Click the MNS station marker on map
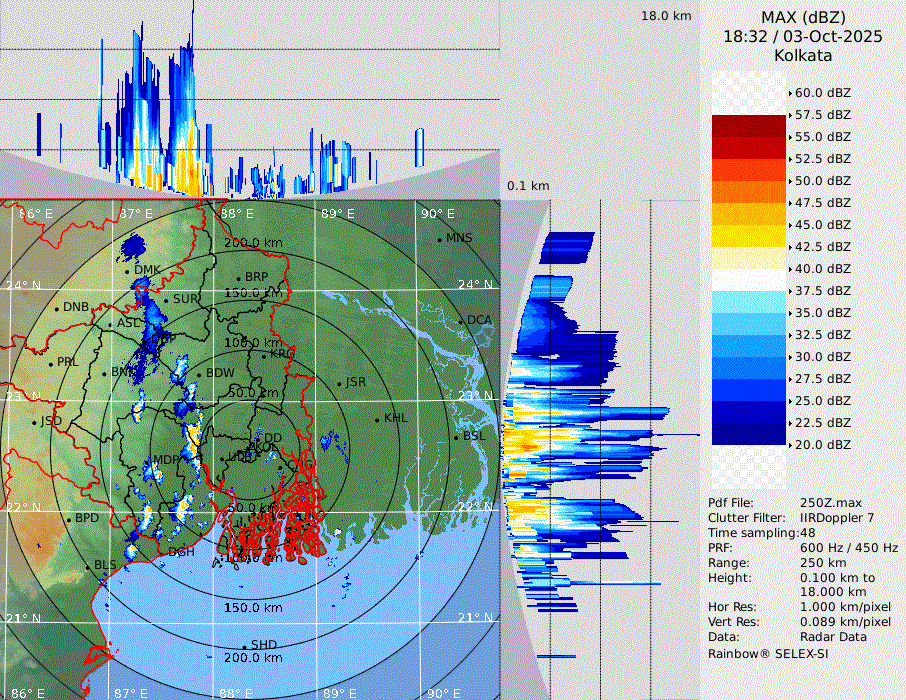Screen dimensions: 906x700 click(439, 238)
